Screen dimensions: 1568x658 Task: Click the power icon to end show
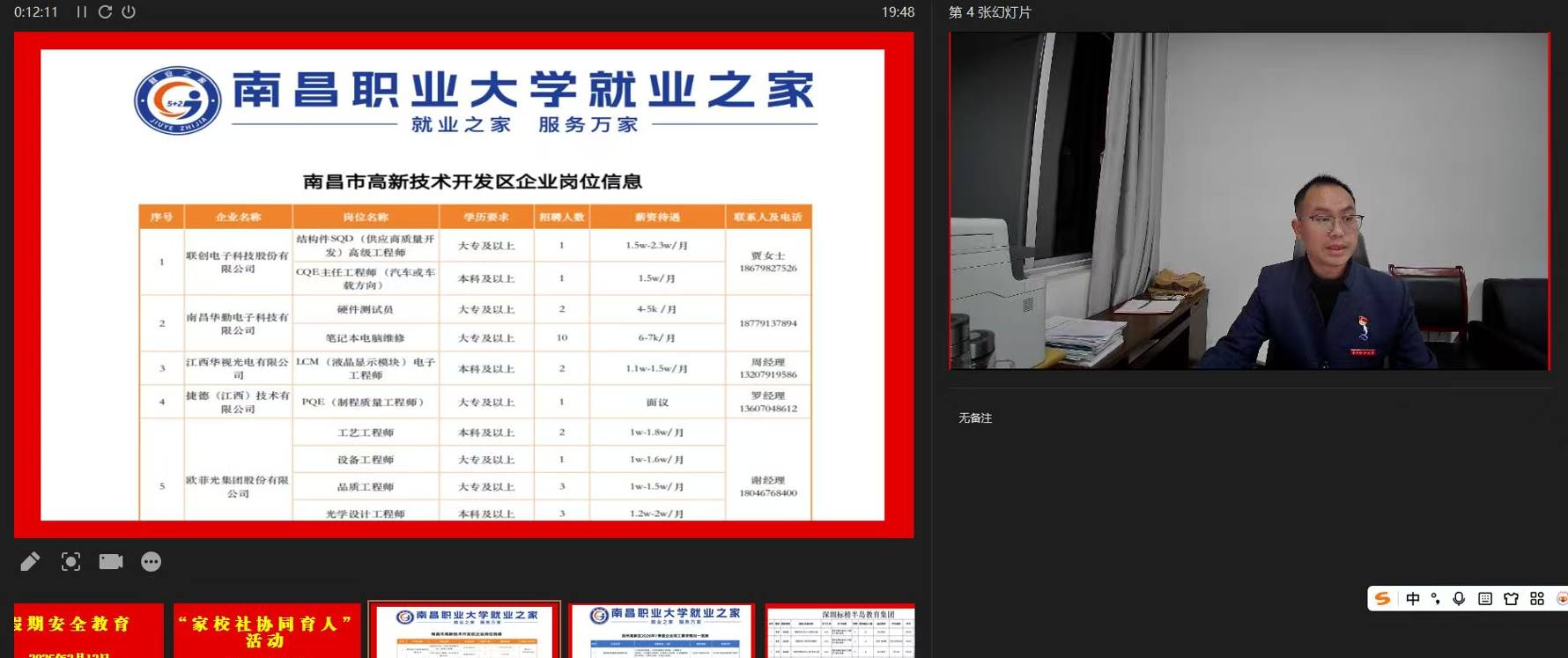click(x=129, y=12)
